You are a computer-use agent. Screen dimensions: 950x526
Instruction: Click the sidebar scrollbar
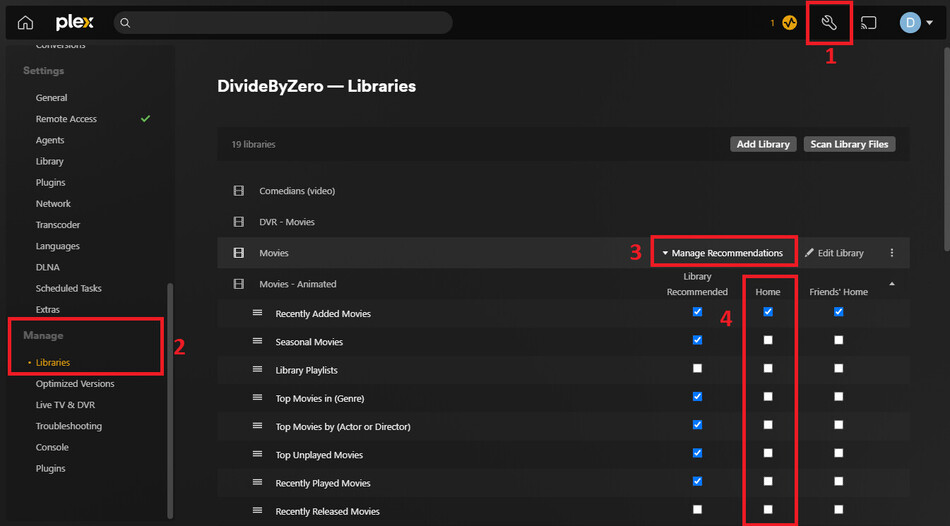(170, 400)
